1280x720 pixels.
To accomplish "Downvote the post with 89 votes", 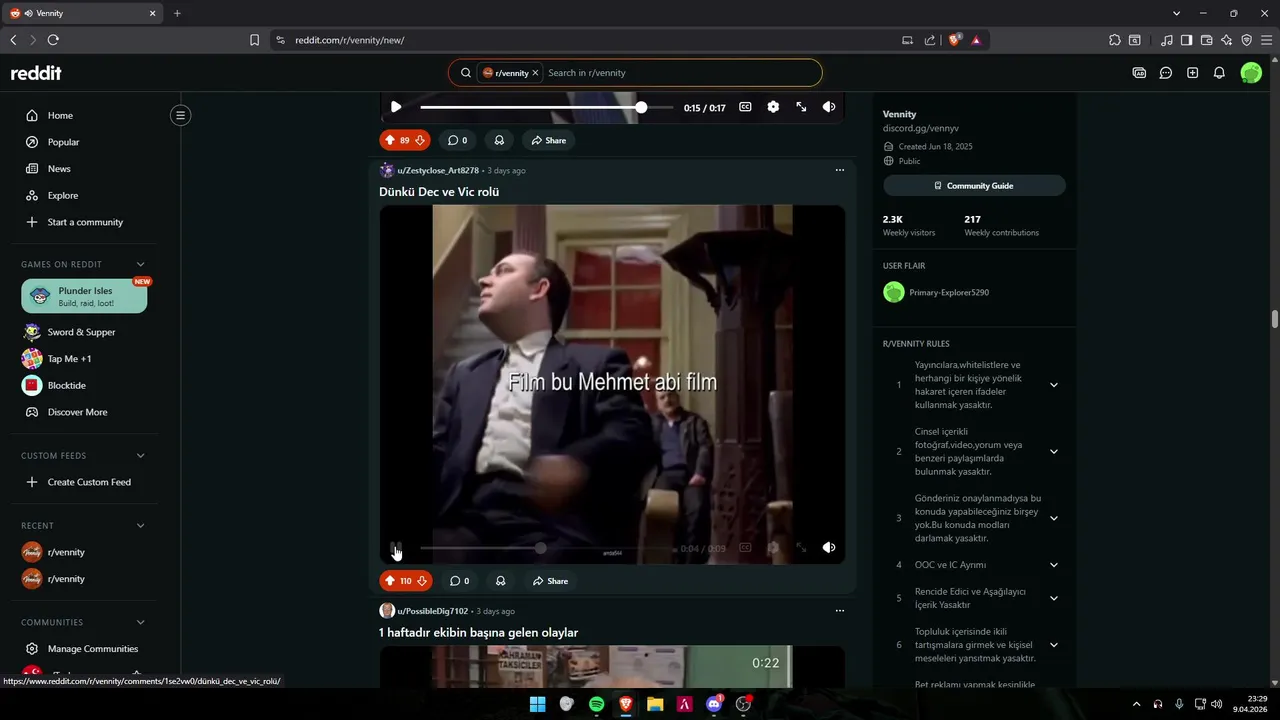I will tap(420, 140).
